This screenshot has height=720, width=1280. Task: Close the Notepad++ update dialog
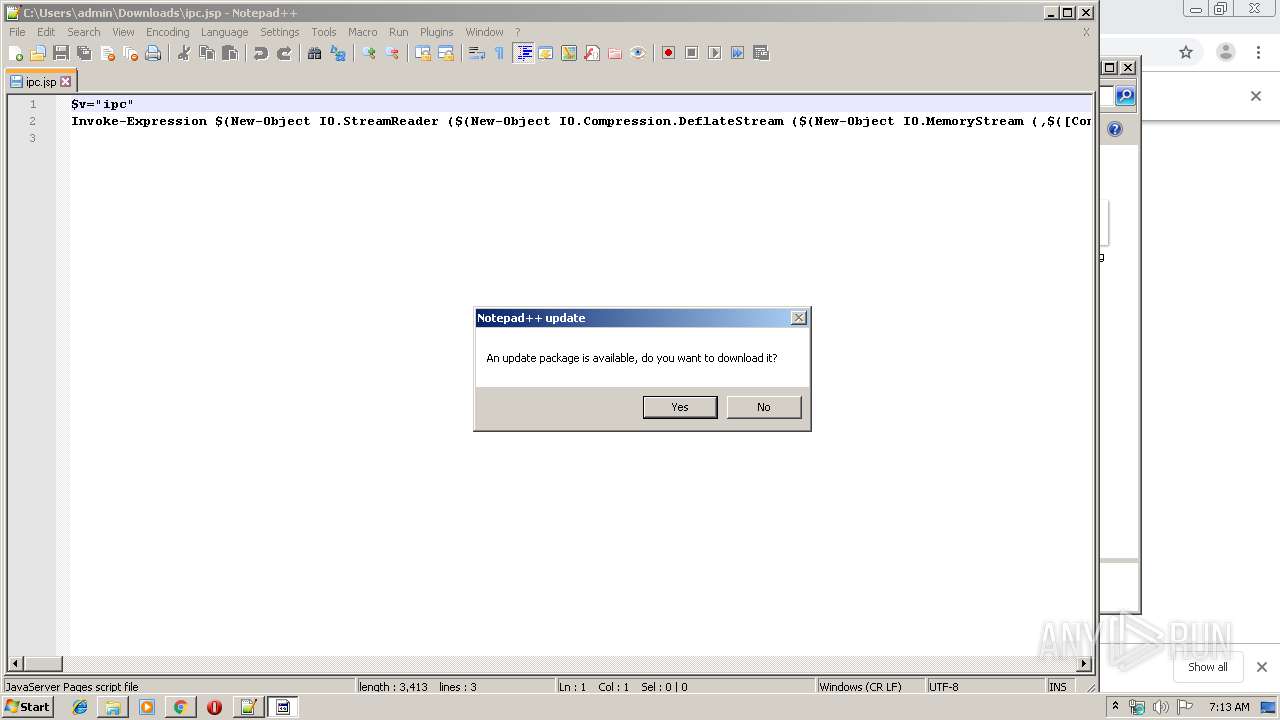(798, 318)
